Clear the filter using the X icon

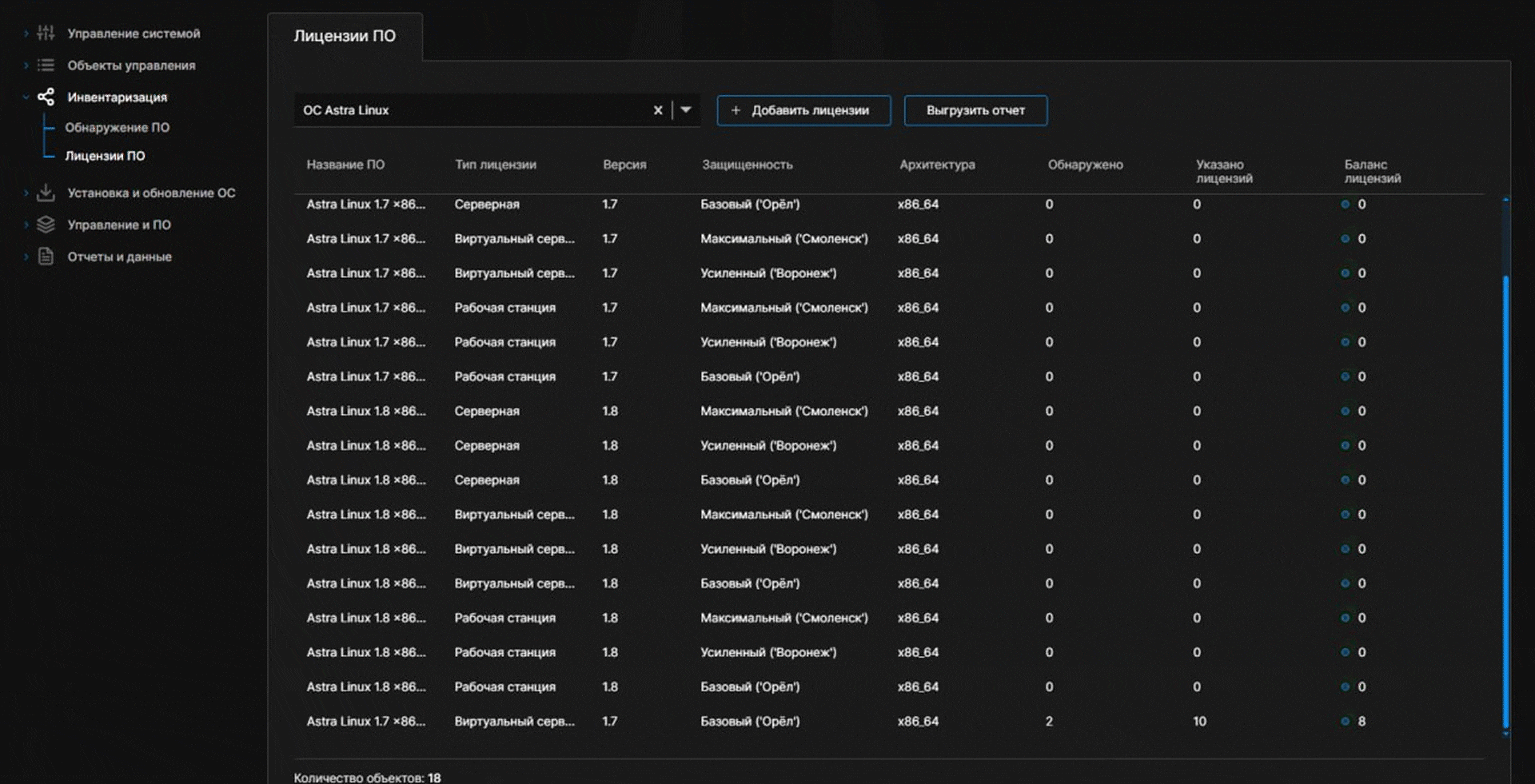click(658, 110)
